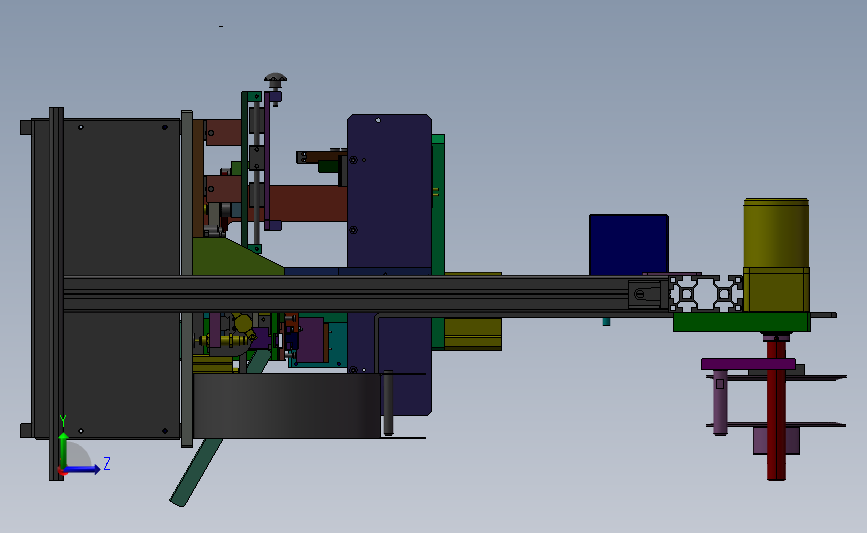Image resolution: width=867 pixels, height=533 pixels.
Task: Select the dark blue box beside the motor
Action: tap(629, 245)
